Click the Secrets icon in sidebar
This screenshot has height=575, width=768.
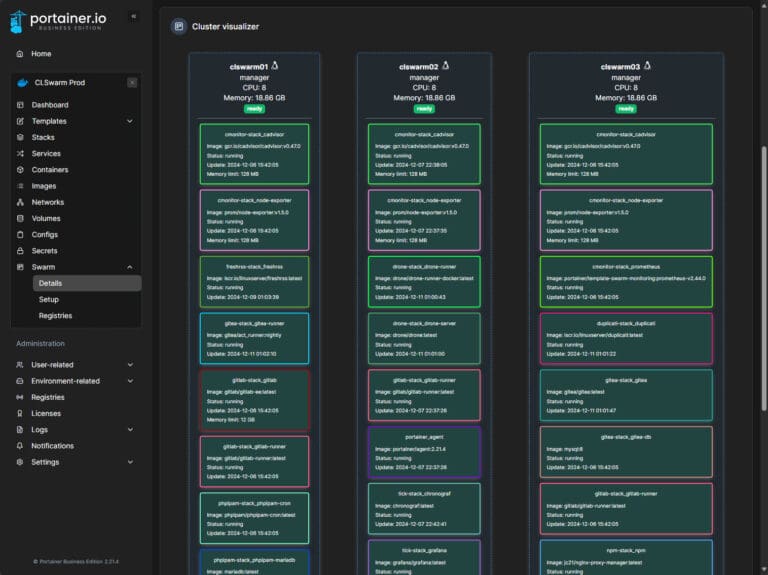pos(20,251)
